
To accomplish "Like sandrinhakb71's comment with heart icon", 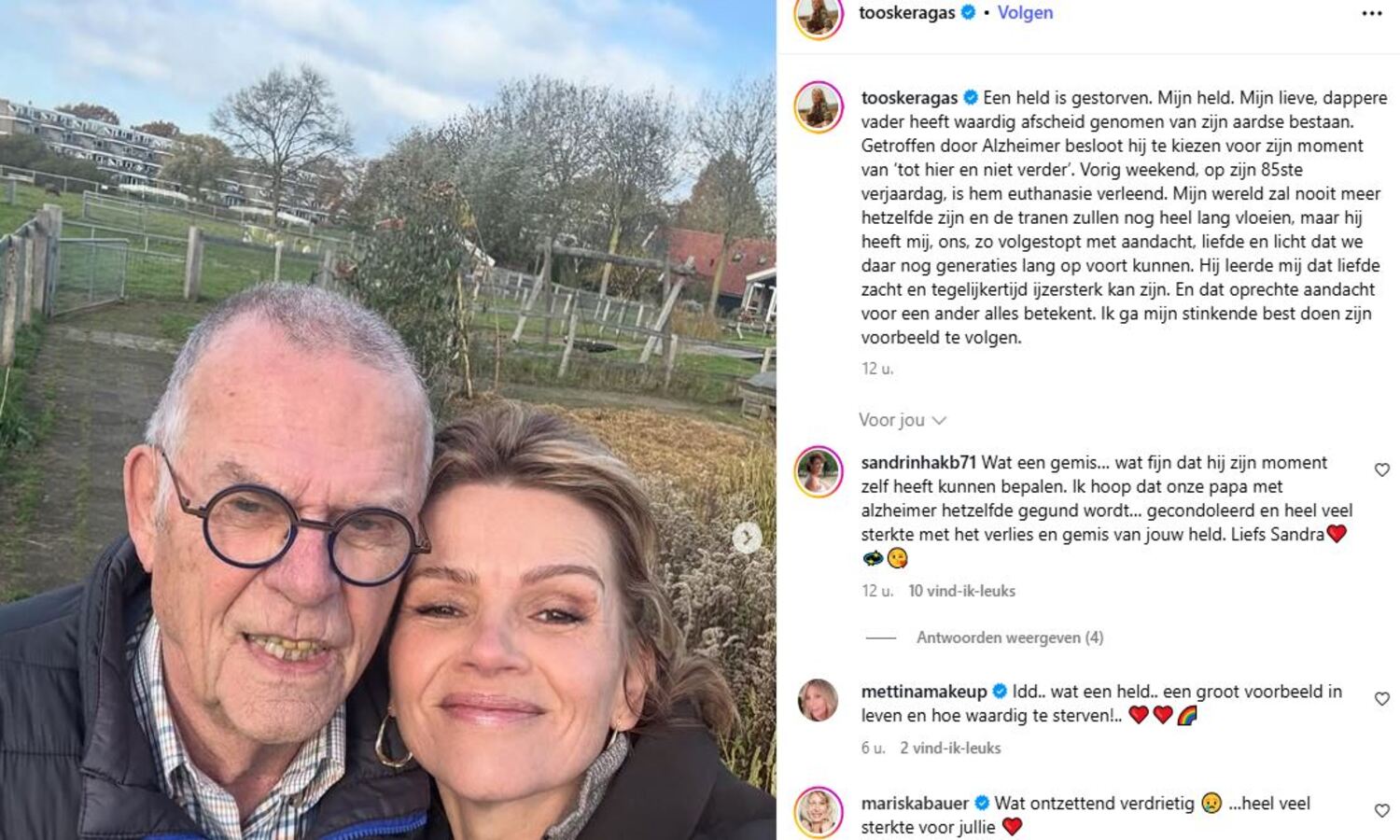I will [1382, 470].
